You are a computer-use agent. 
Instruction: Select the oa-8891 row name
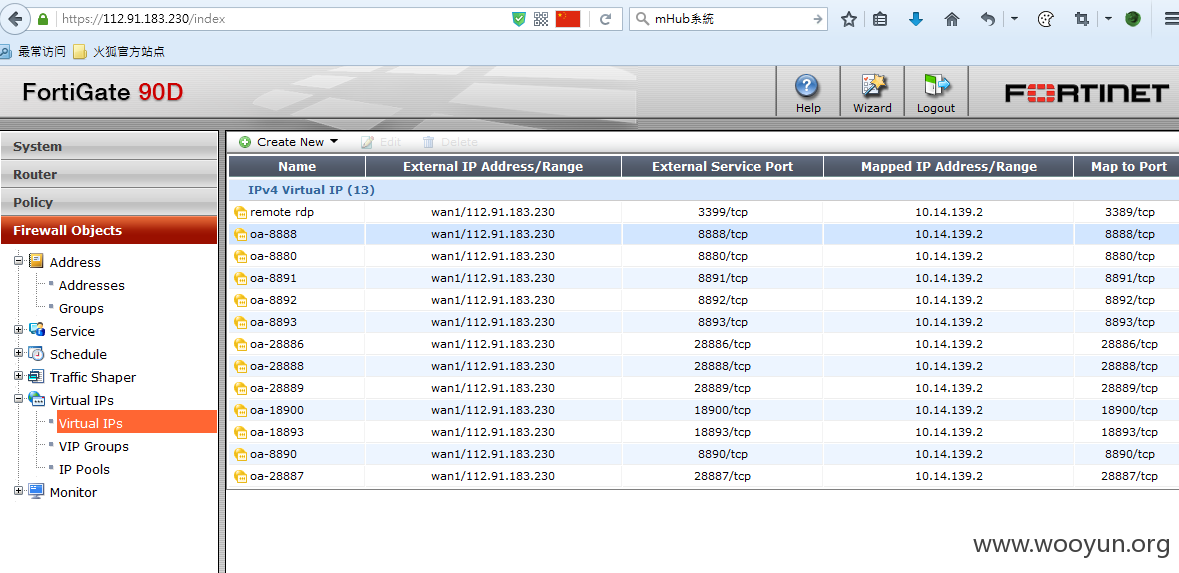(273, 278)
